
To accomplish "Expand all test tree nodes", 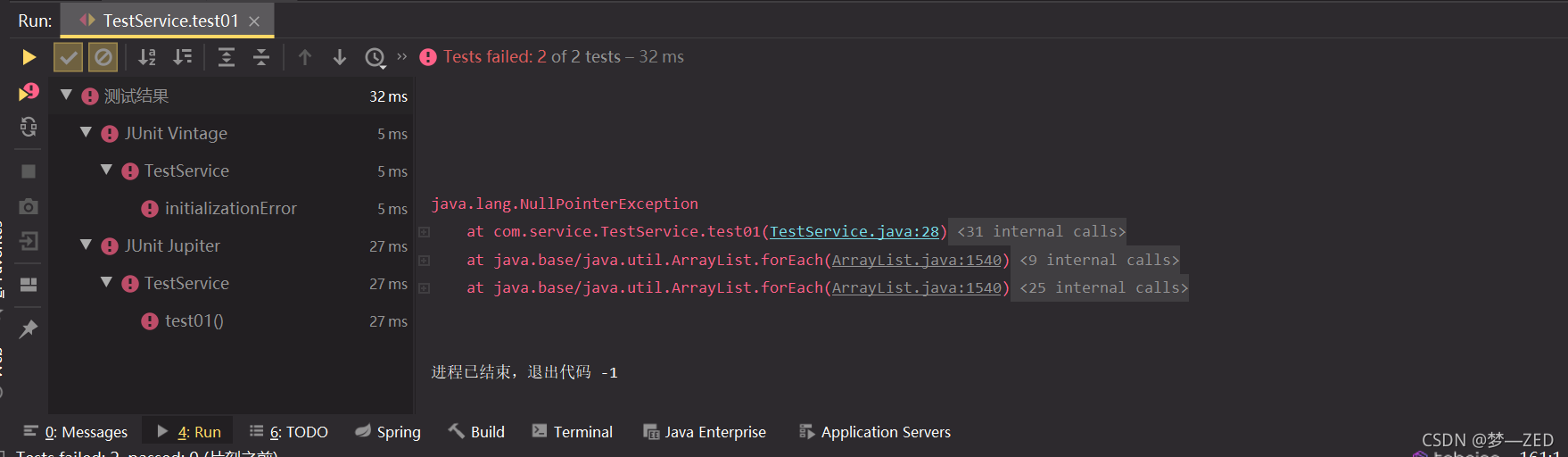I will point(227,57).
